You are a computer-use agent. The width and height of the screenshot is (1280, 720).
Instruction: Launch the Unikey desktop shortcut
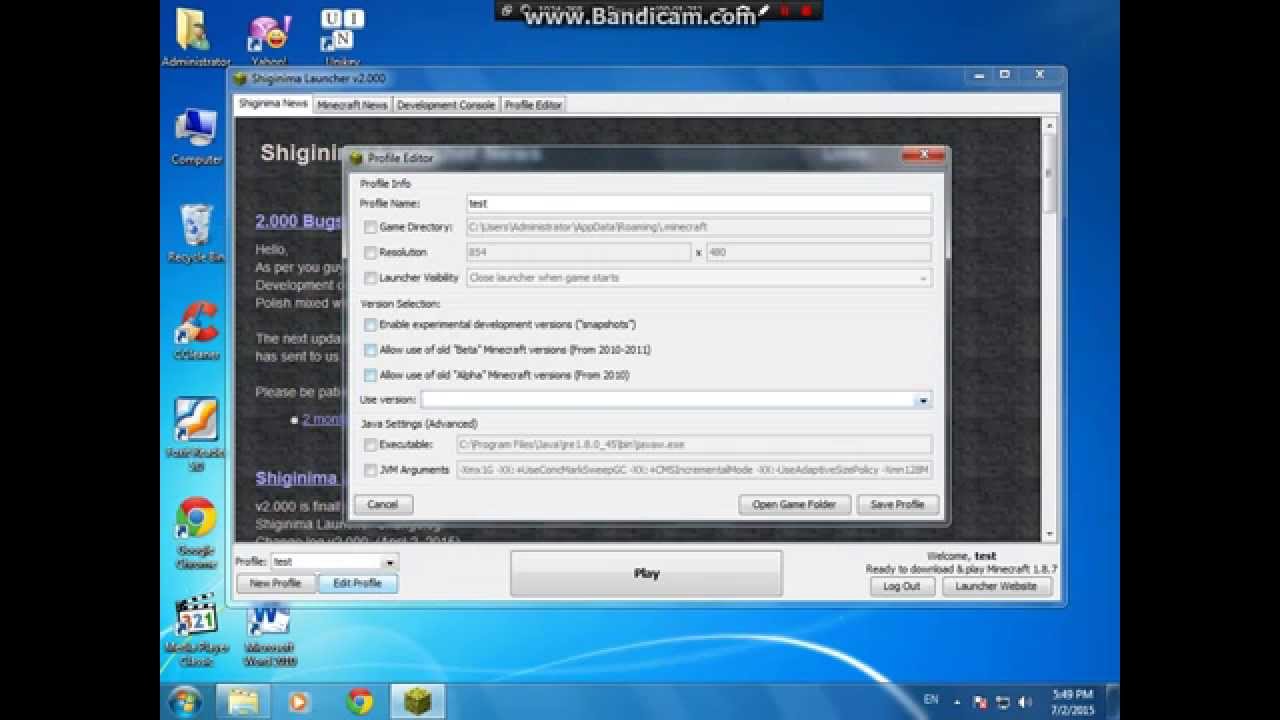click(x=342, y=37)
